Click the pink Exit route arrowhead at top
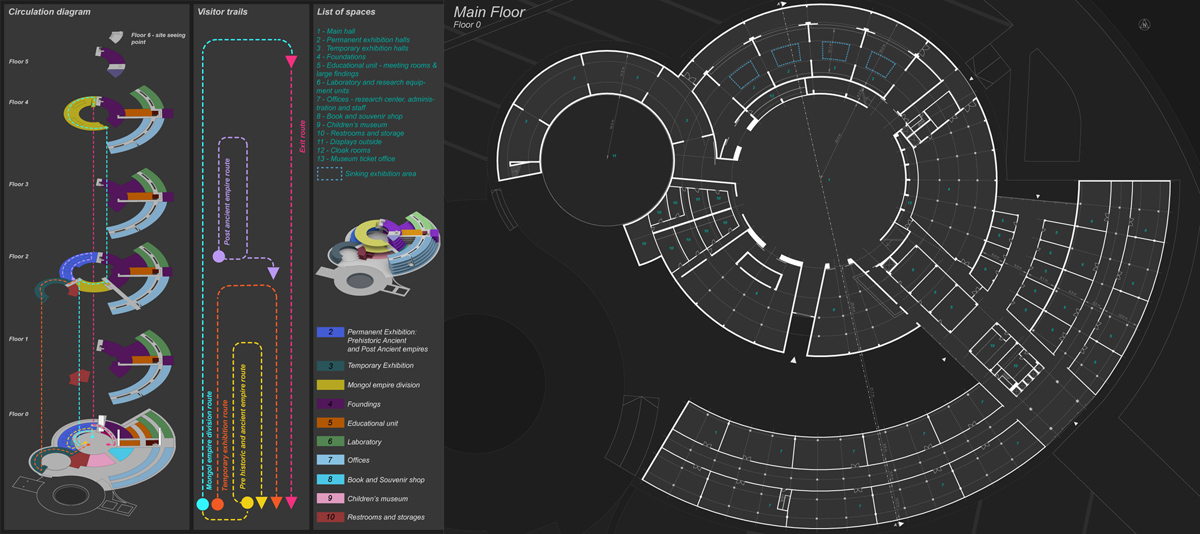 tap(291, 62)
